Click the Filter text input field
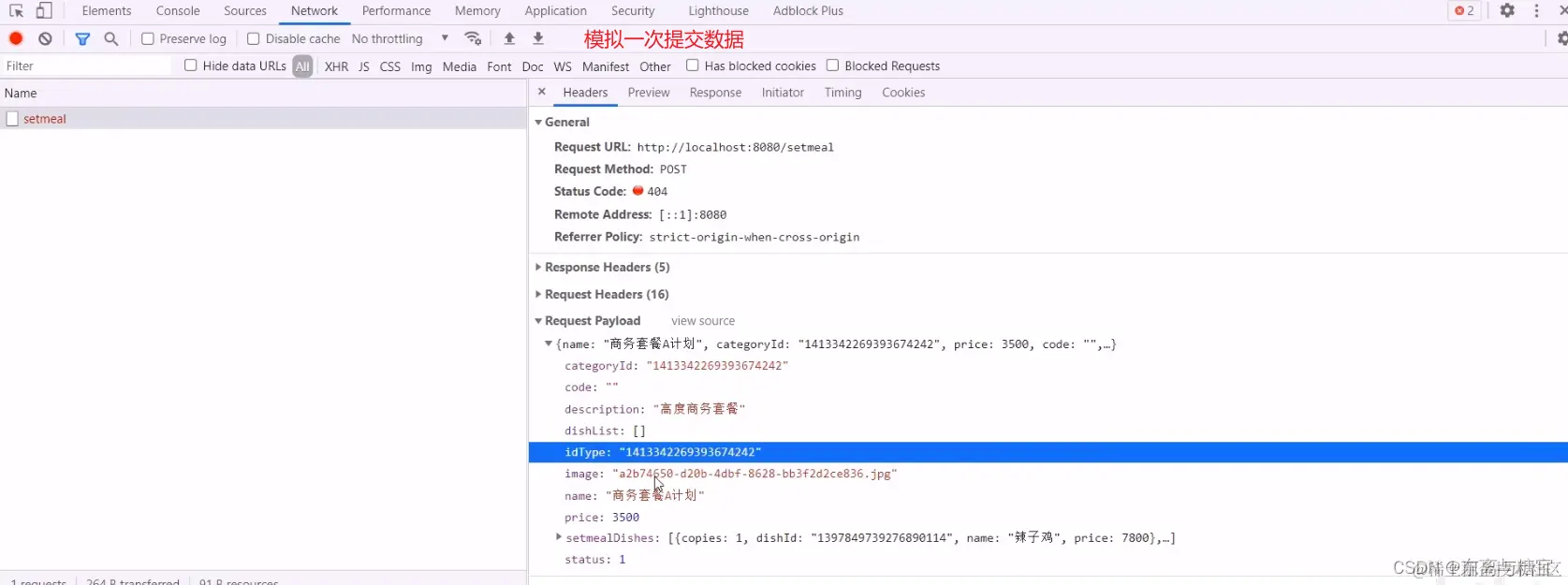 (86, 66)
